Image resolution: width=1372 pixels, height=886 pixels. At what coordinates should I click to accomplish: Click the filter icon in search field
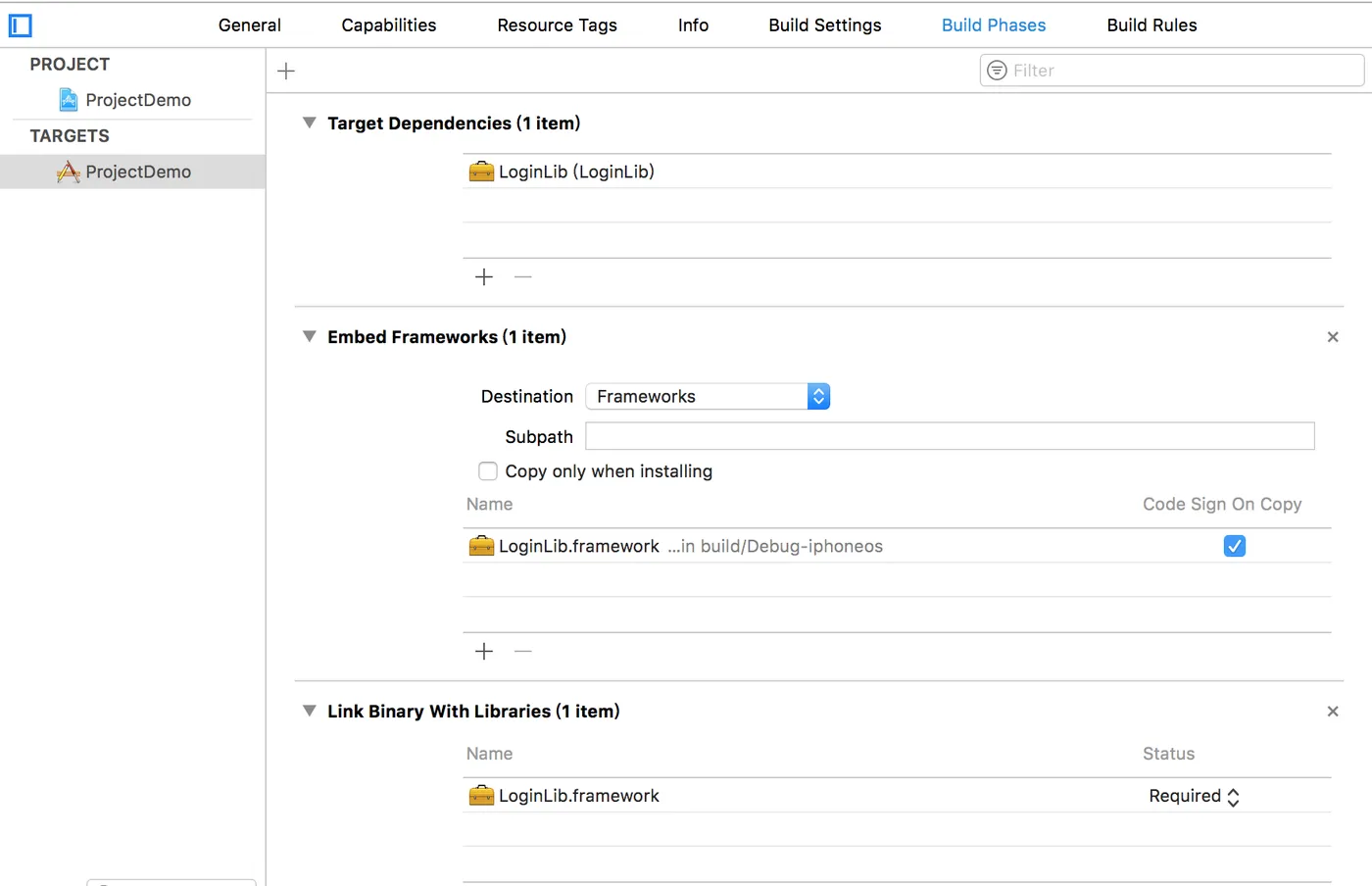point(997,71)
